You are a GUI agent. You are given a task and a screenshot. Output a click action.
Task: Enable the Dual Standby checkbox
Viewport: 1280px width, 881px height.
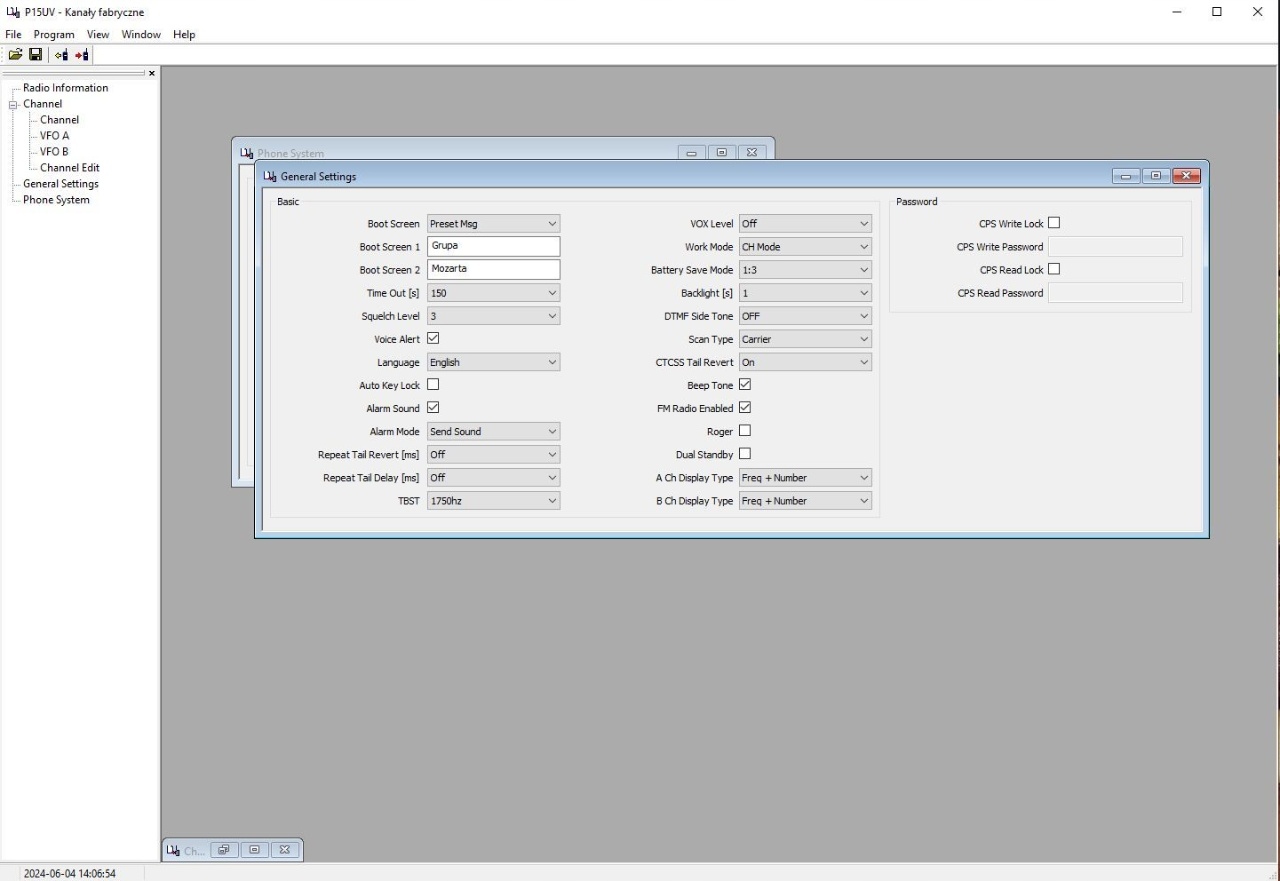point(744,454)
